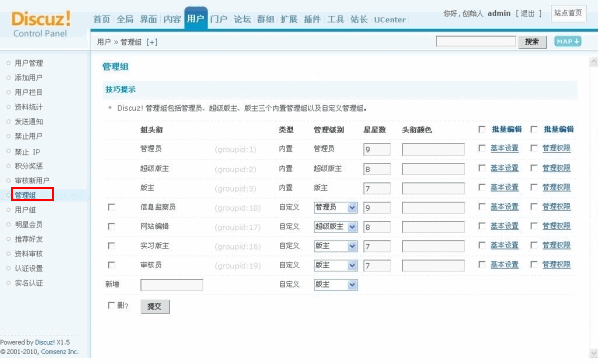Image resolution: width=598 pixels, height=364 pixels.
Task: Focus the top search input field
Action: click(476, 41)
